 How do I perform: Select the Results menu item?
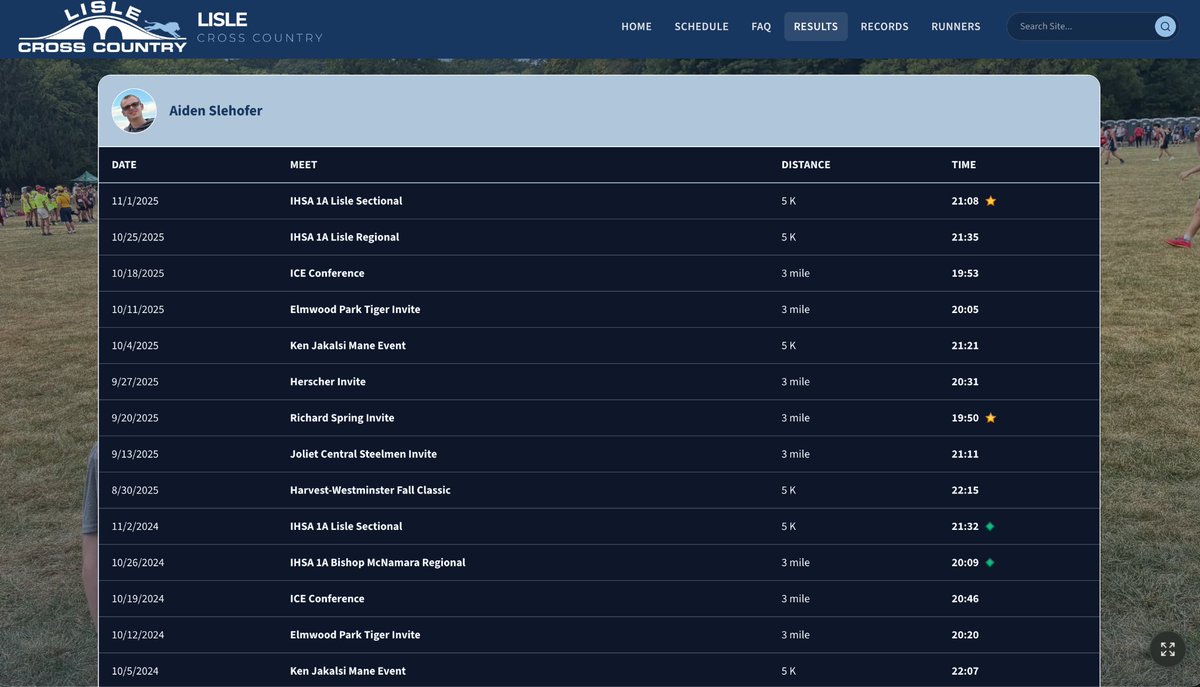pos(816,27)
